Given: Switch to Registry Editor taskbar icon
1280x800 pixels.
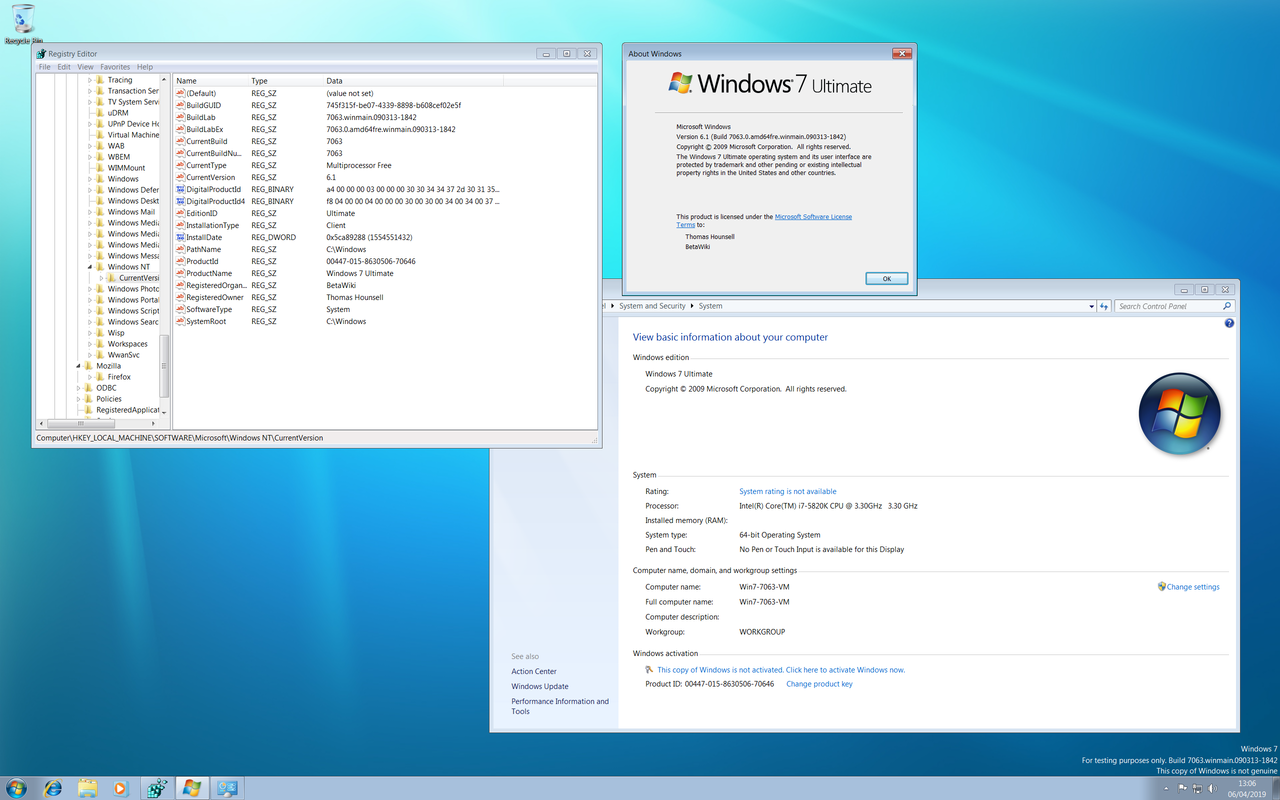Looking at the screenshot, I should [x=156, y=788].
